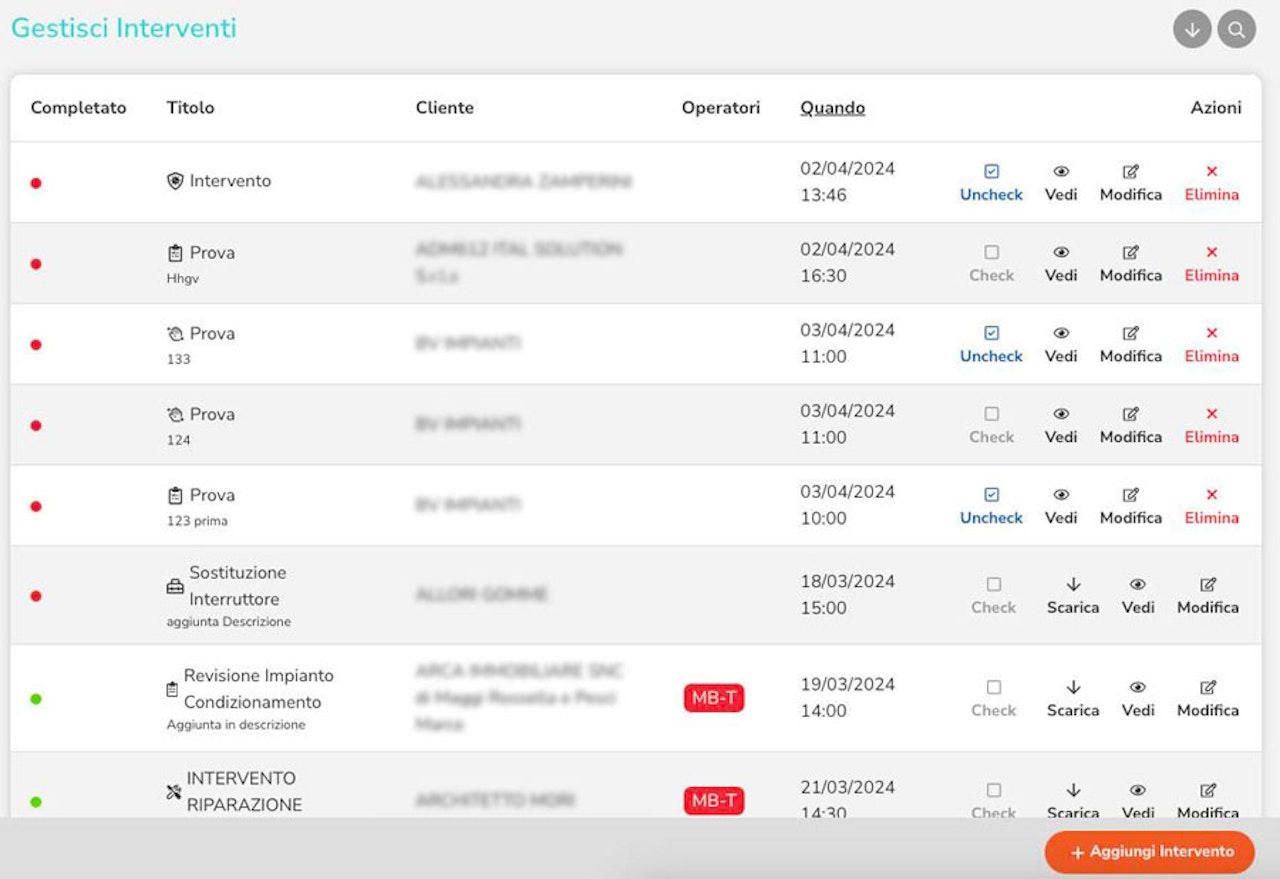Tick the Check box for Prova 124

pyautogui.click(x=991, y=426)
